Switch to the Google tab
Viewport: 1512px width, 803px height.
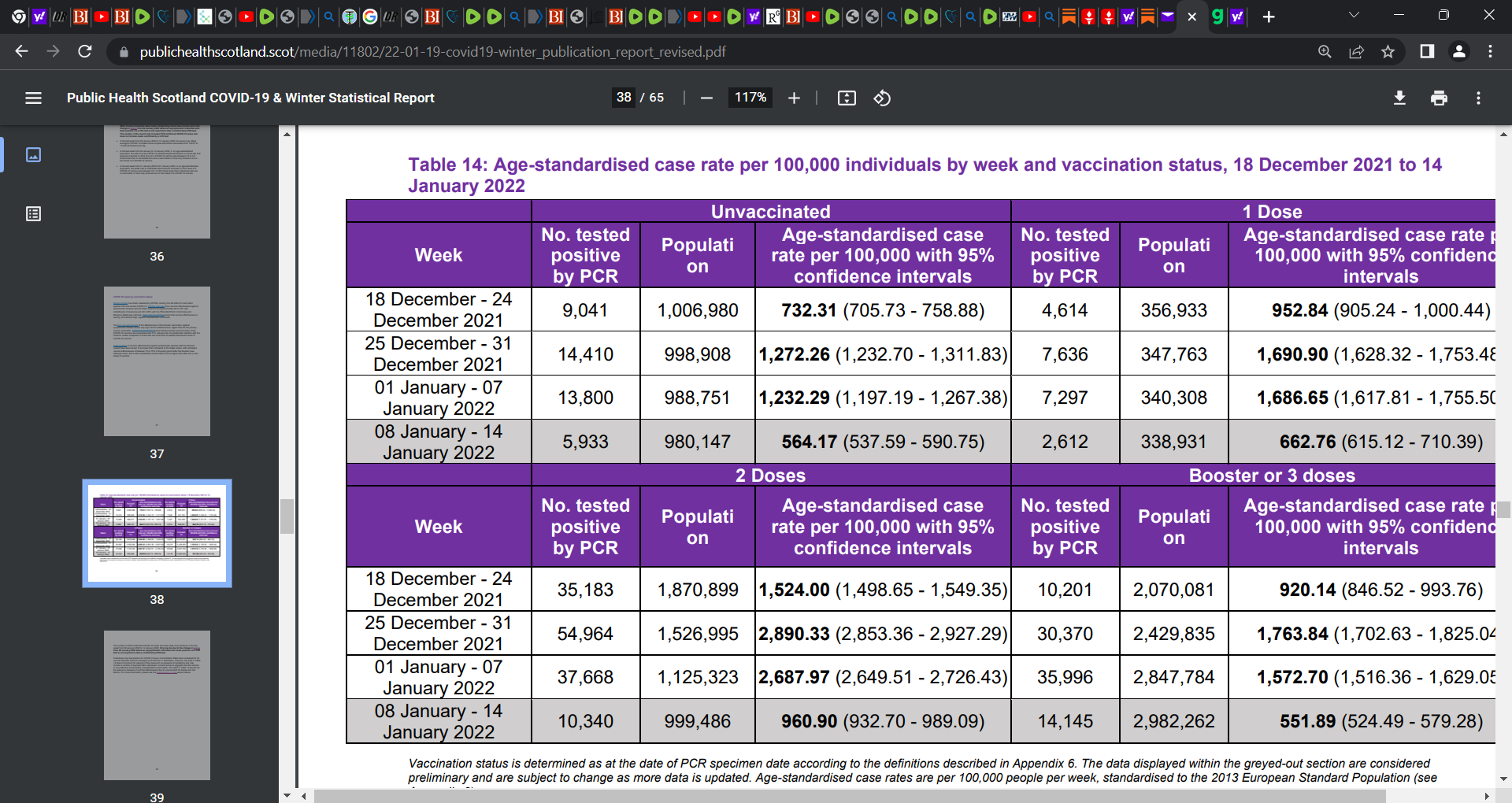click(x=369, y=17)
